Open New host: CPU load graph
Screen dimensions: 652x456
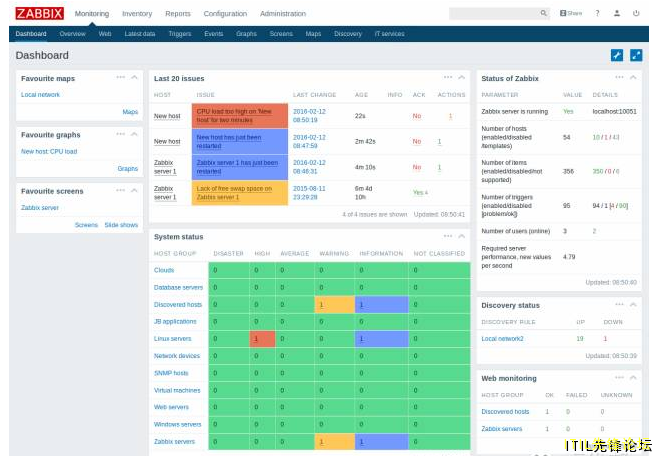tap(49, 151)
